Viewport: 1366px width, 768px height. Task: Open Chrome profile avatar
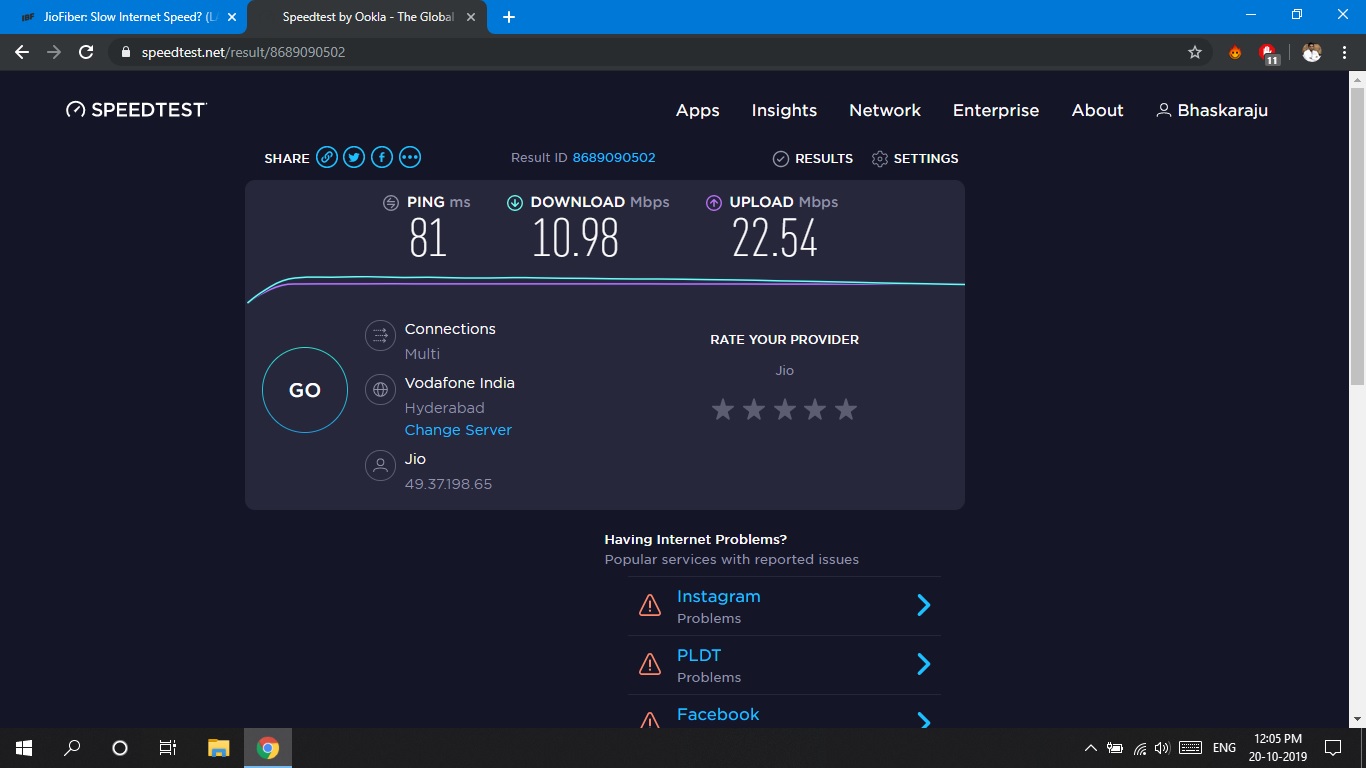pos(1312,52)
